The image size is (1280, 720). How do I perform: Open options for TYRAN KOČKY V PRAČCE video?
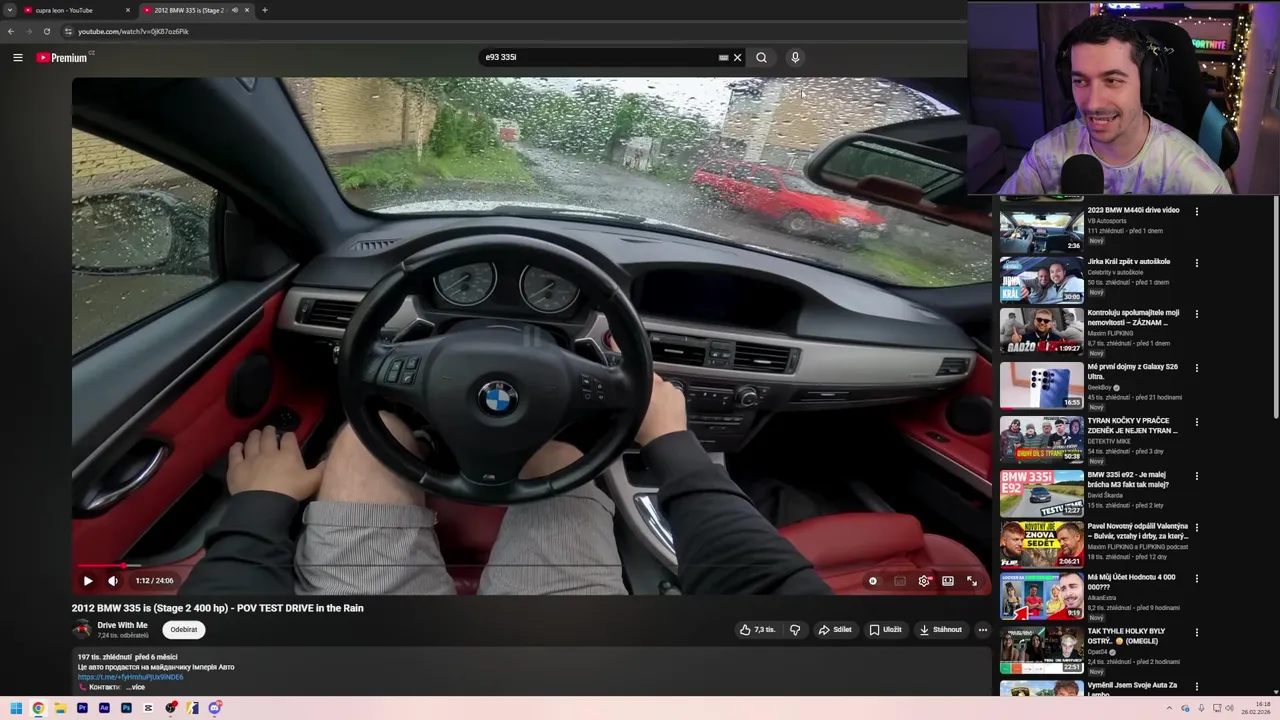click(1196, 422)
